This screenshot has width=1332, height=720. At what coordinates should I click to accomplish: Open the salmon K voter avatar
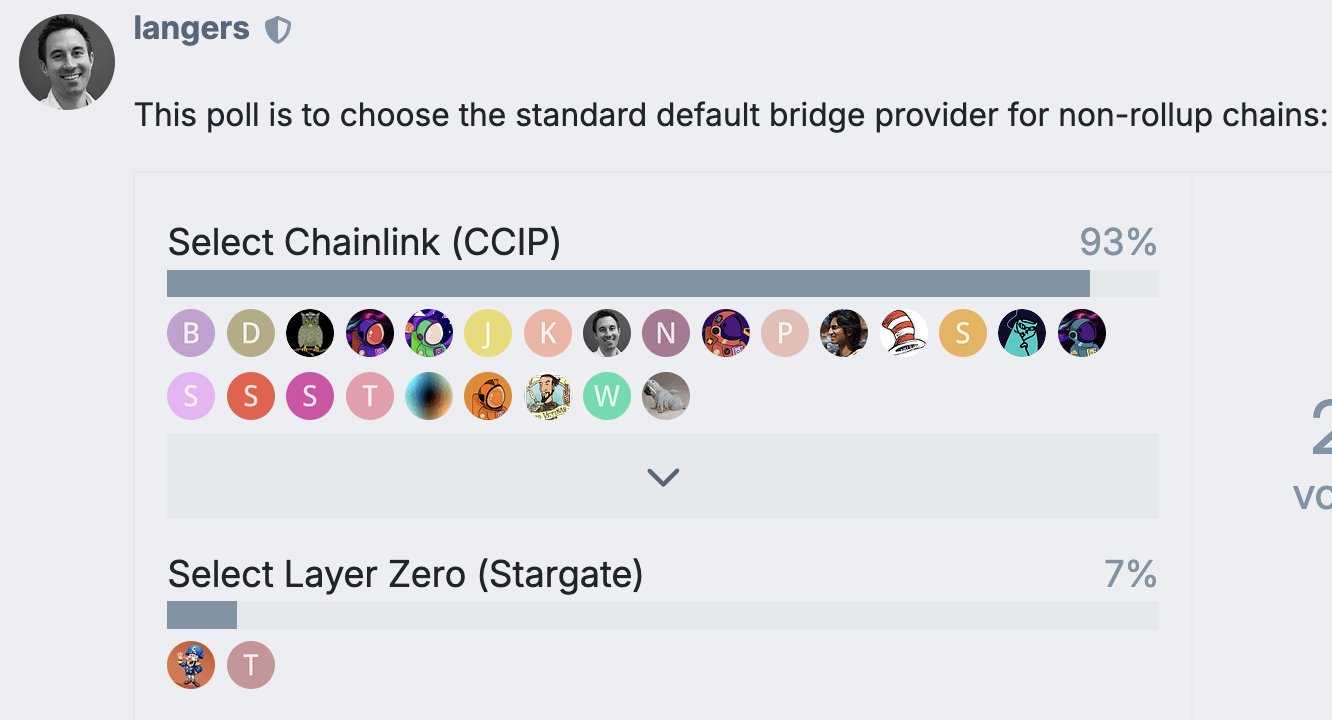tap(548, 333)
